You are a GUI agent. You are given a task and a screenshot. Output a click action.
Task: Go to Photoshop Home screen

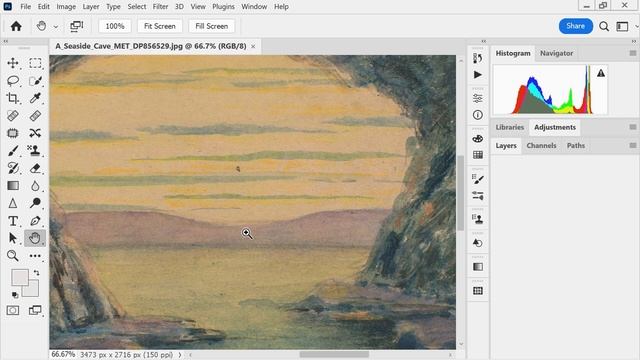click(16, 26)
